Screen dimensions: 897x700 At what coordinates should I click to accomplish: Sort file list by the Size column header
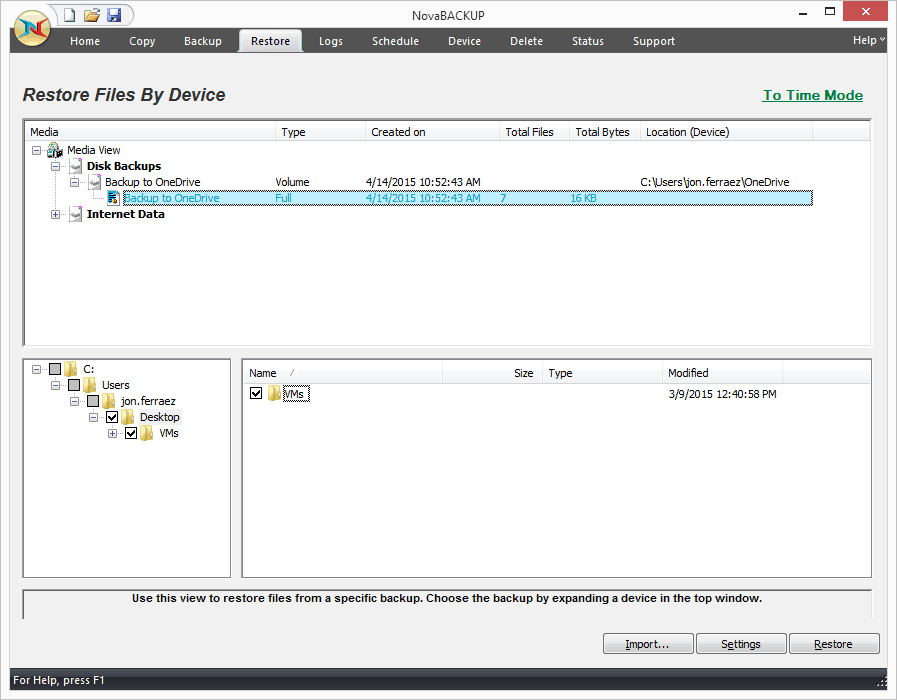492,373
